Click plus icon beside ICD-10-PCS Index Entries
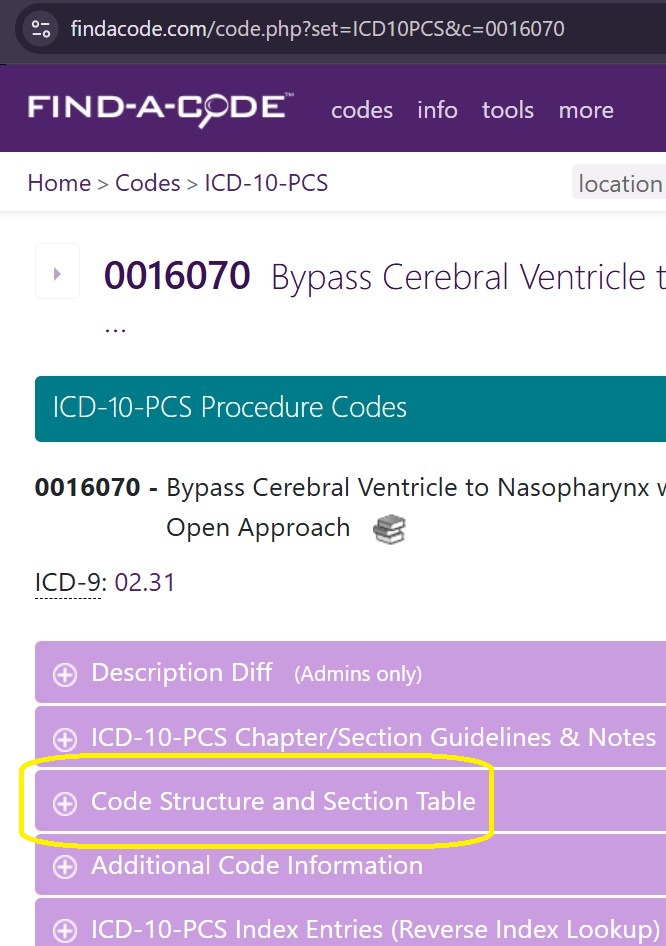Viewport: 666px width, 946px height. point(65,929)
